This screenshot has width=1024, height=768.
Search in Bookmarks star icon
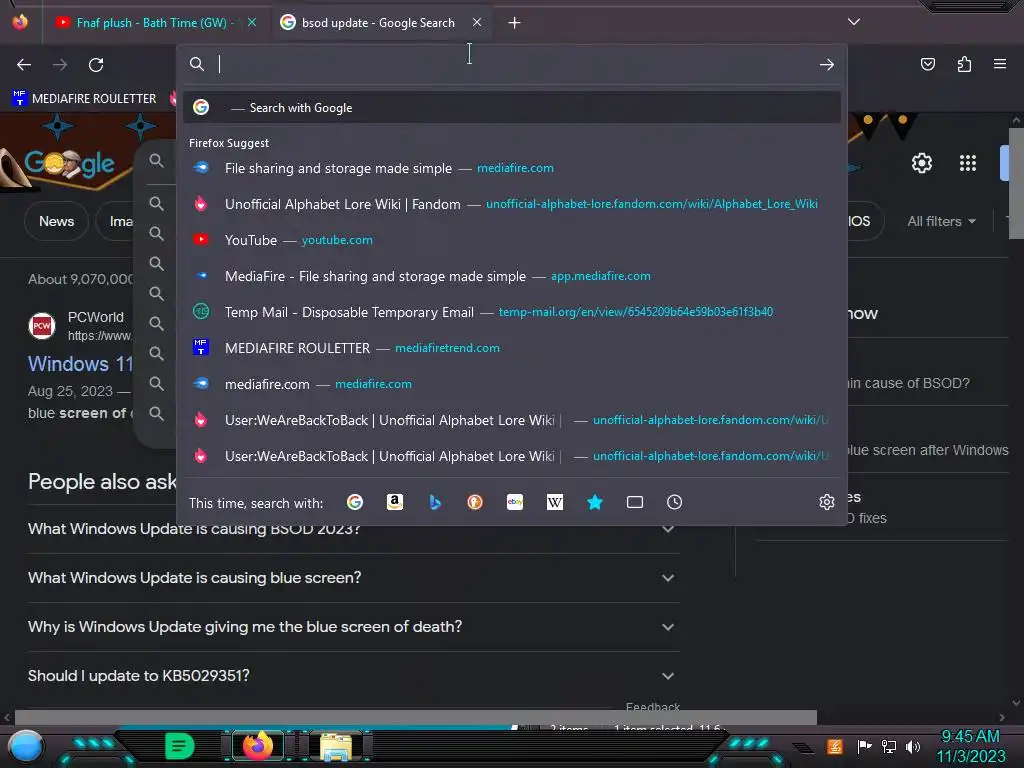point(594,502)
